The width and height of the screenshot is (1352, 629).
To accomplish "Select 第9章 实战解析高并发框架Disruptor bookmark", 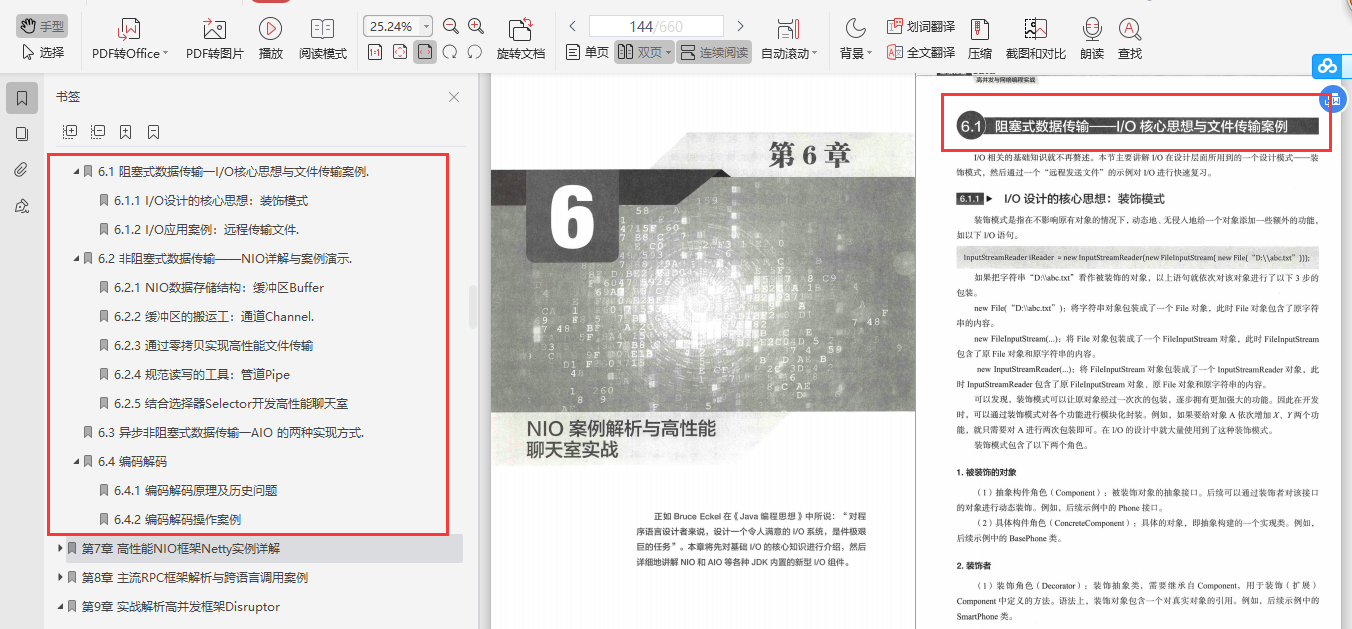I will (x=181, y=606).
